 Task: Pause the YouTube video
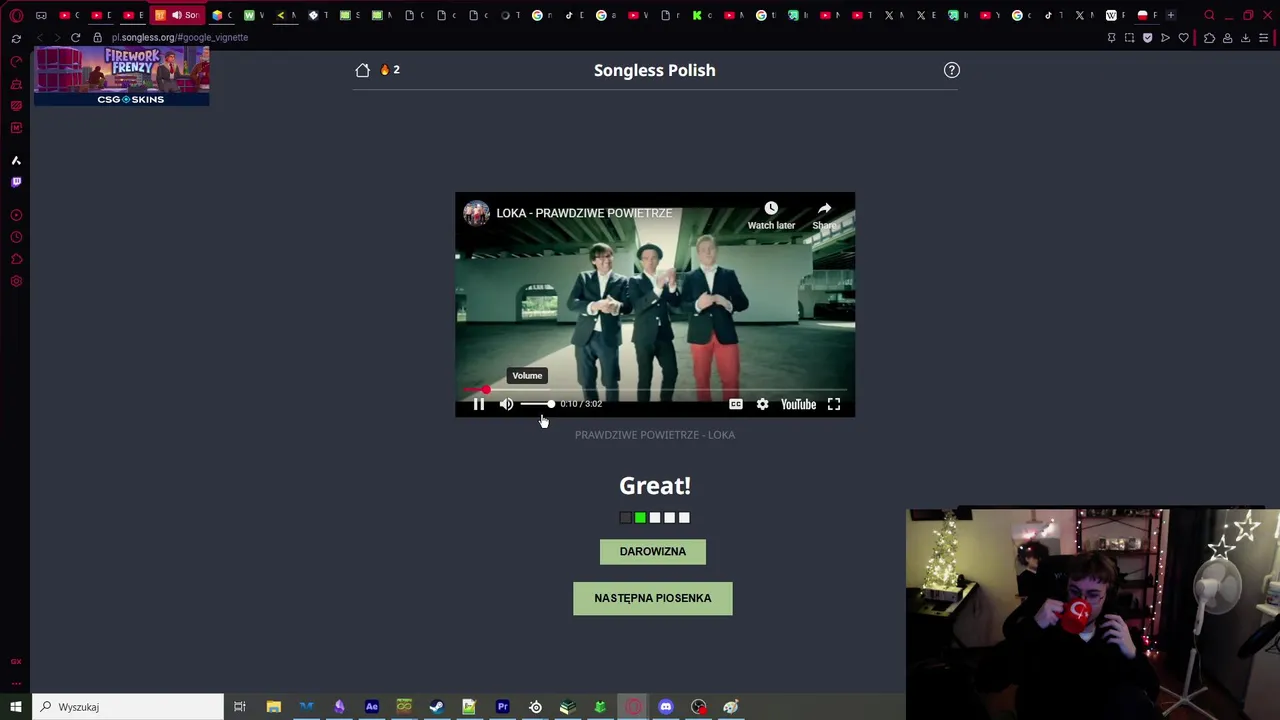478,404
